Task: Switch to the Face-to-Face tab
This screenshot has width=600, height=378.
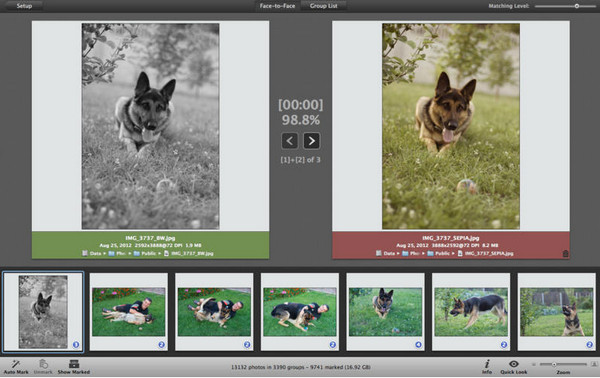Action: (277, 6)
